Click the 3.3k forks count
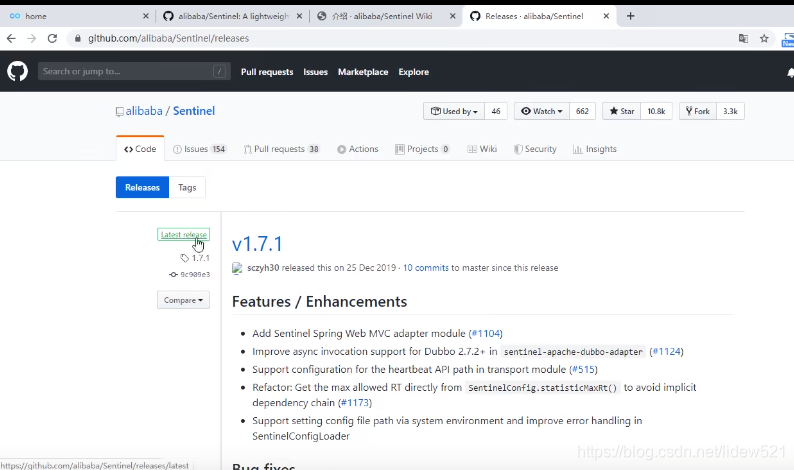 730,111
